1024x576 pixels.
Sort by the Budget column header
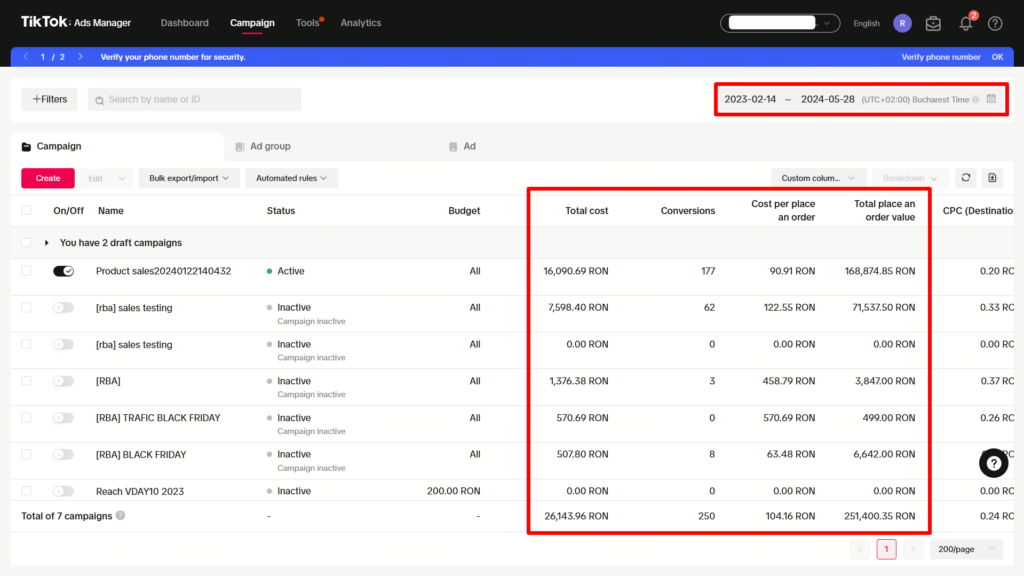[x=464, y=211]
